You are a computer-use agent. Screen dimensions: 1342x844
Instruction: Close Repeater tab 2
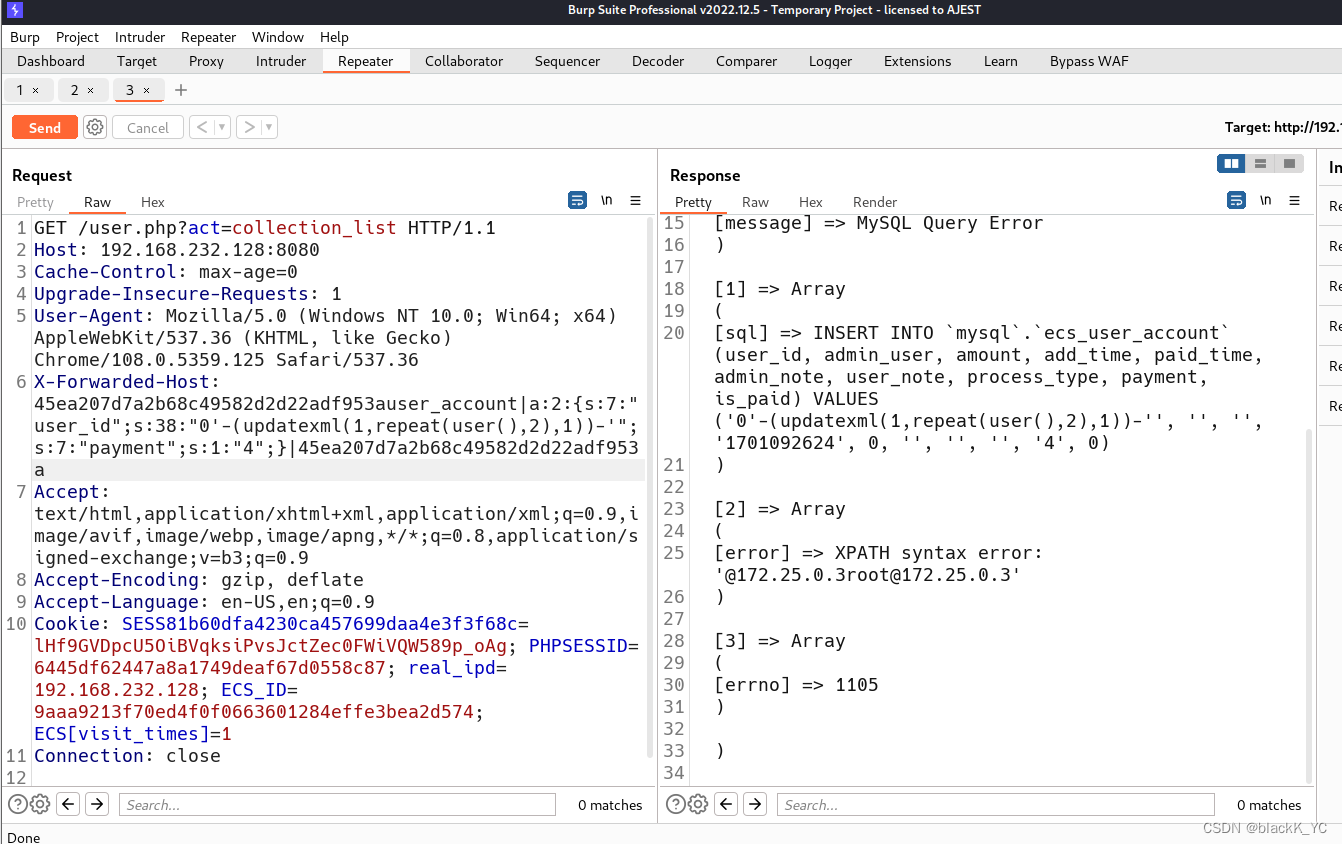tap(90, 90)
